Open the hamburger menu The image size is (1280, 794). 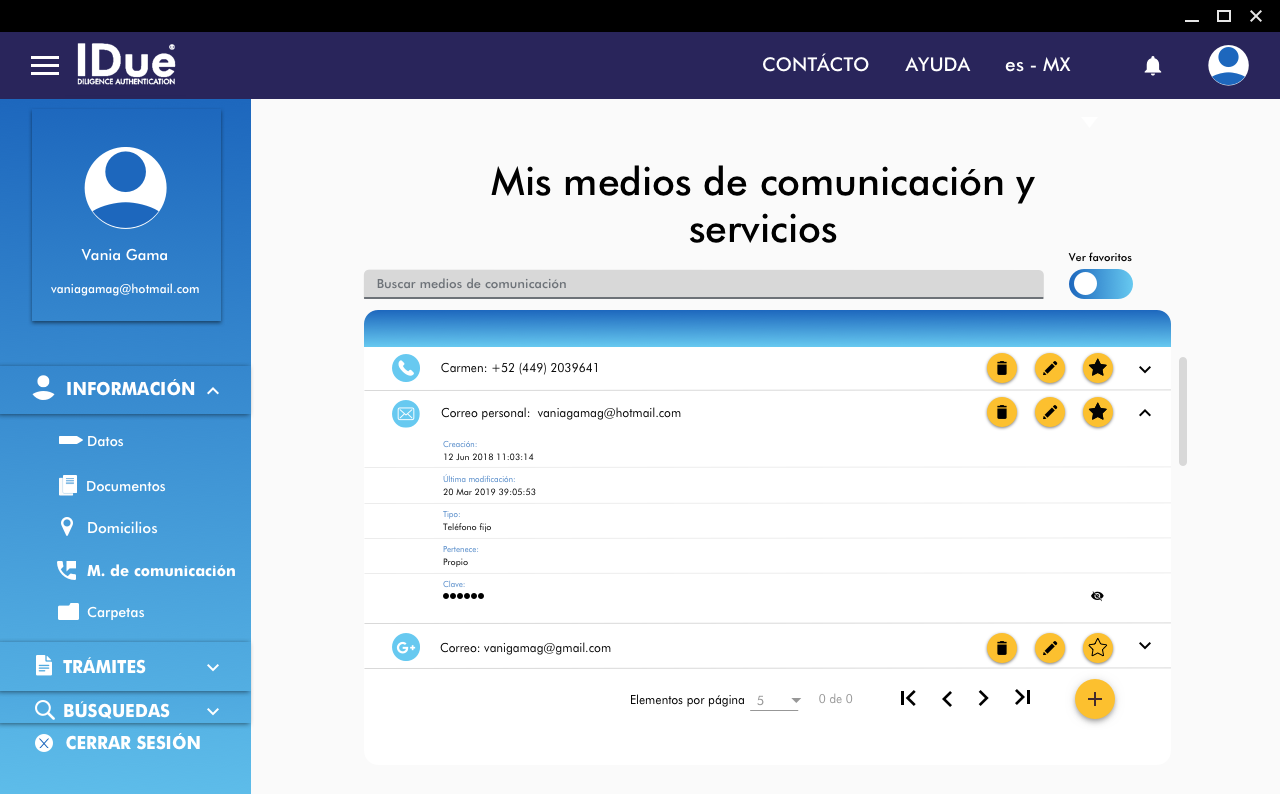tap(45, 66)
